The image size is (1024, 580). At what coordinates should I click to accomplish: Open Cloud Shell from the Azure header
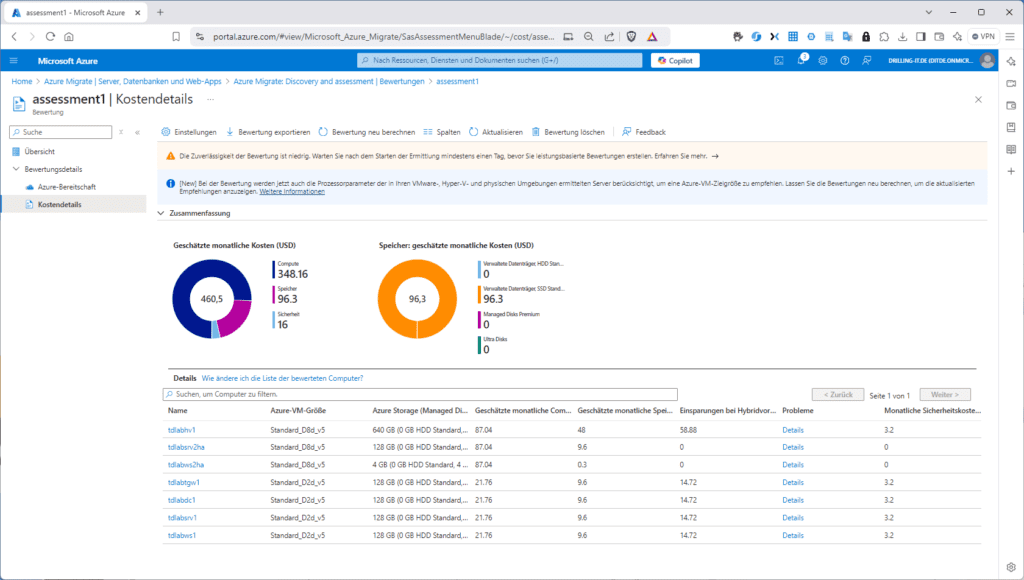coord(779,61)
